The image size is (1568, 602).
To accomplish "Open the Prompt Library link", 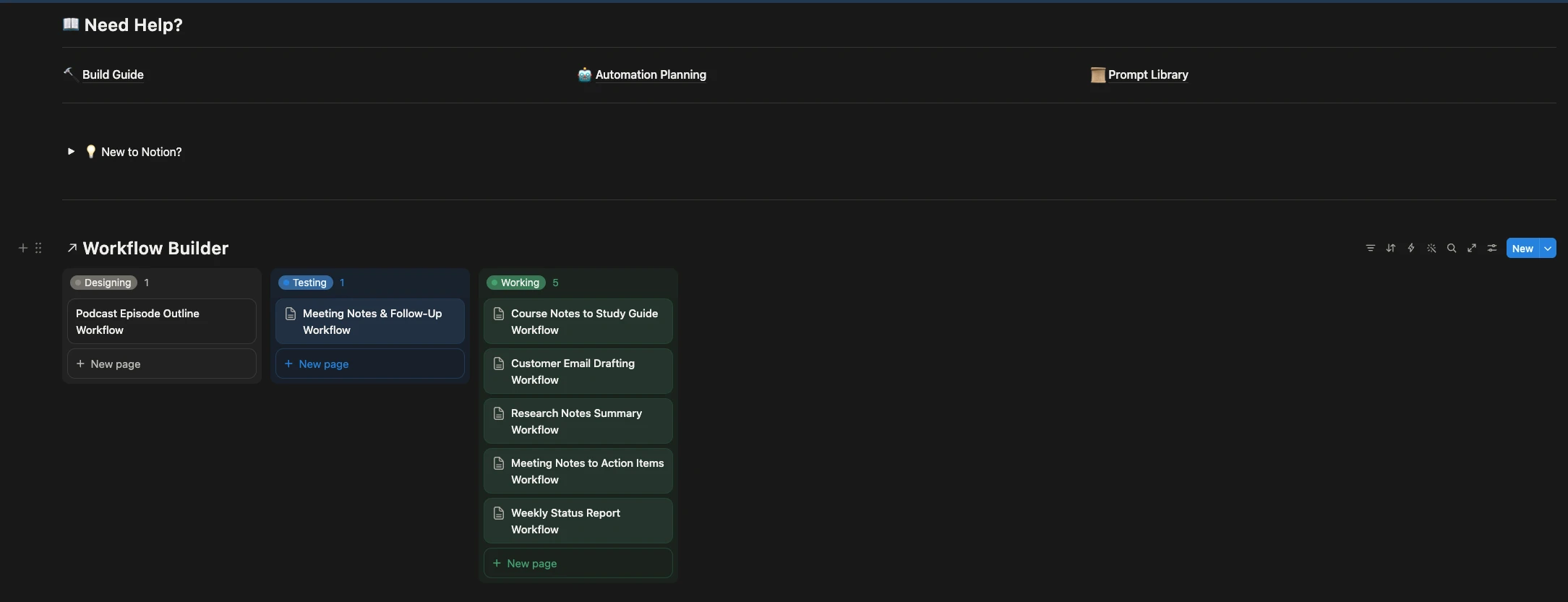I will pos(1148,74).
